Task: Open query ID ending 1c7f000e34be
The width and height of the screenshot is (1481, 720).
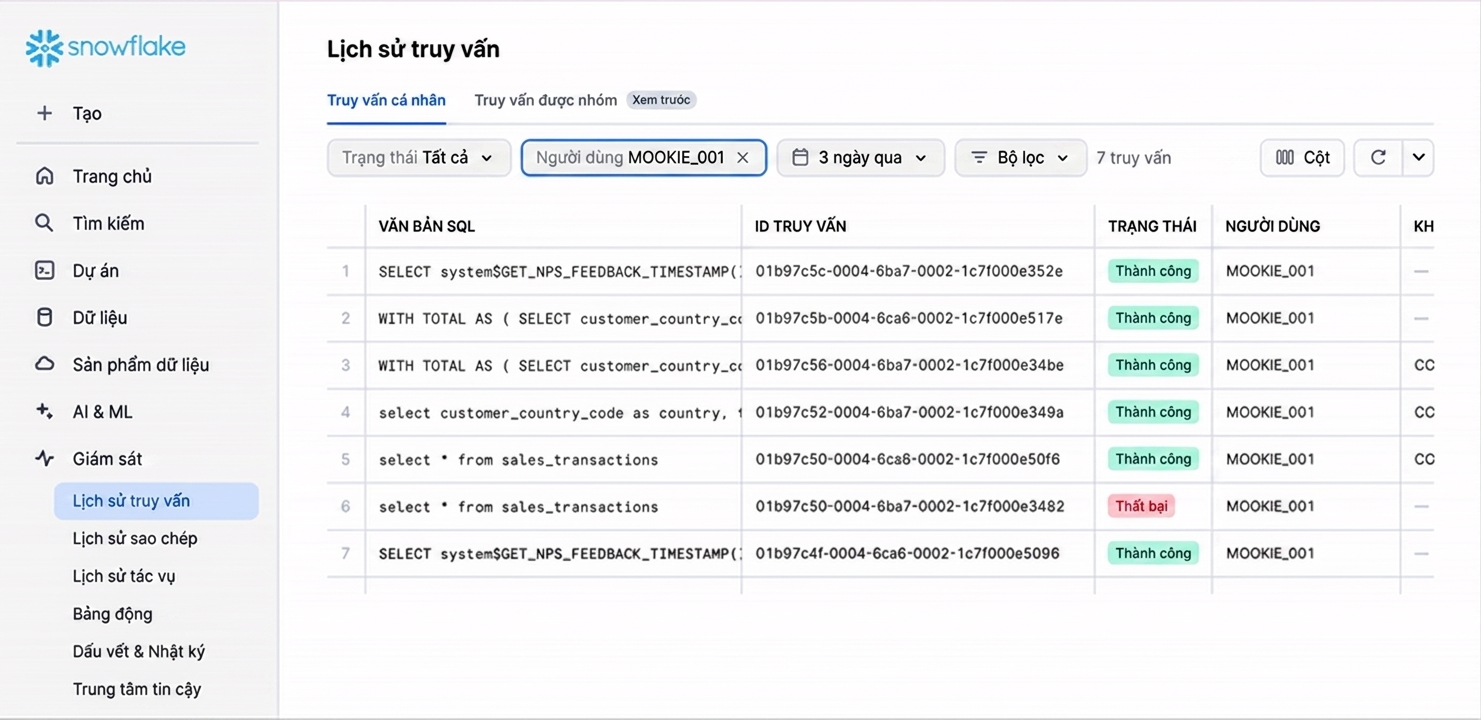Action: [x=909, y=365]
